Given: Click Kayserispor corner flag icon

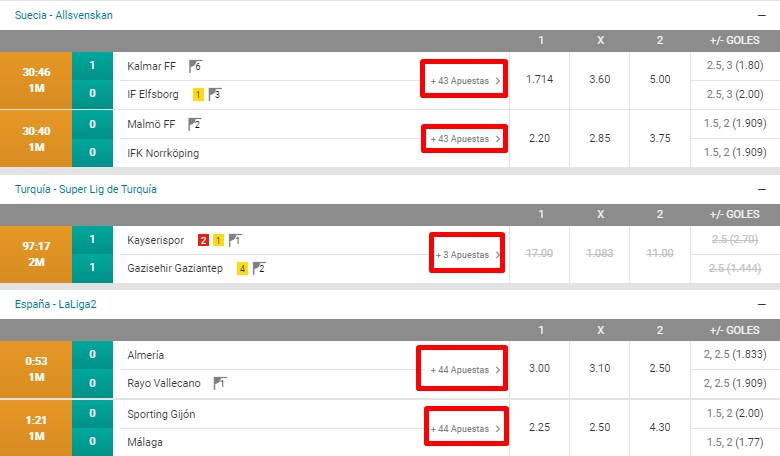Looking at the screenshot, I should click(x=235, y=240).
